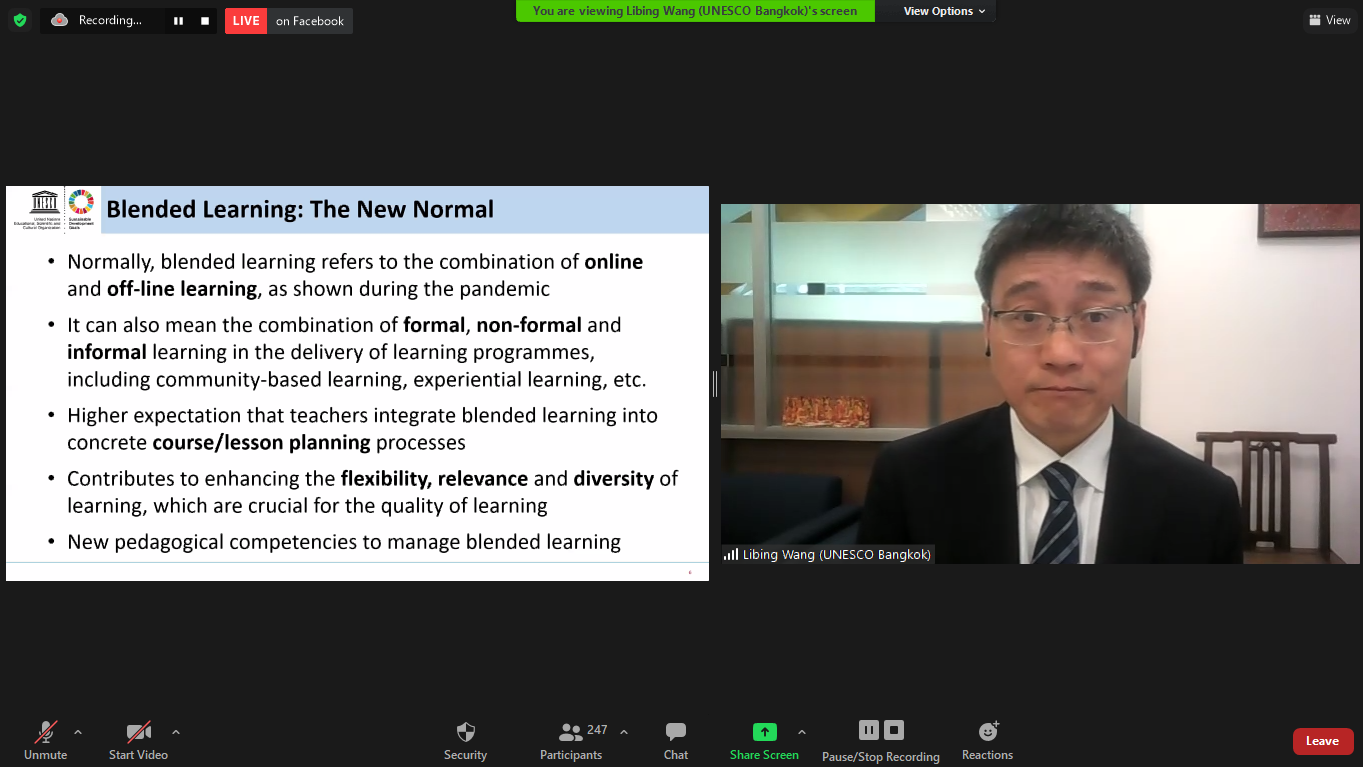Screen dimensions: 1363x767
Task: Open the Security shield menu
Action: [465, 740]
